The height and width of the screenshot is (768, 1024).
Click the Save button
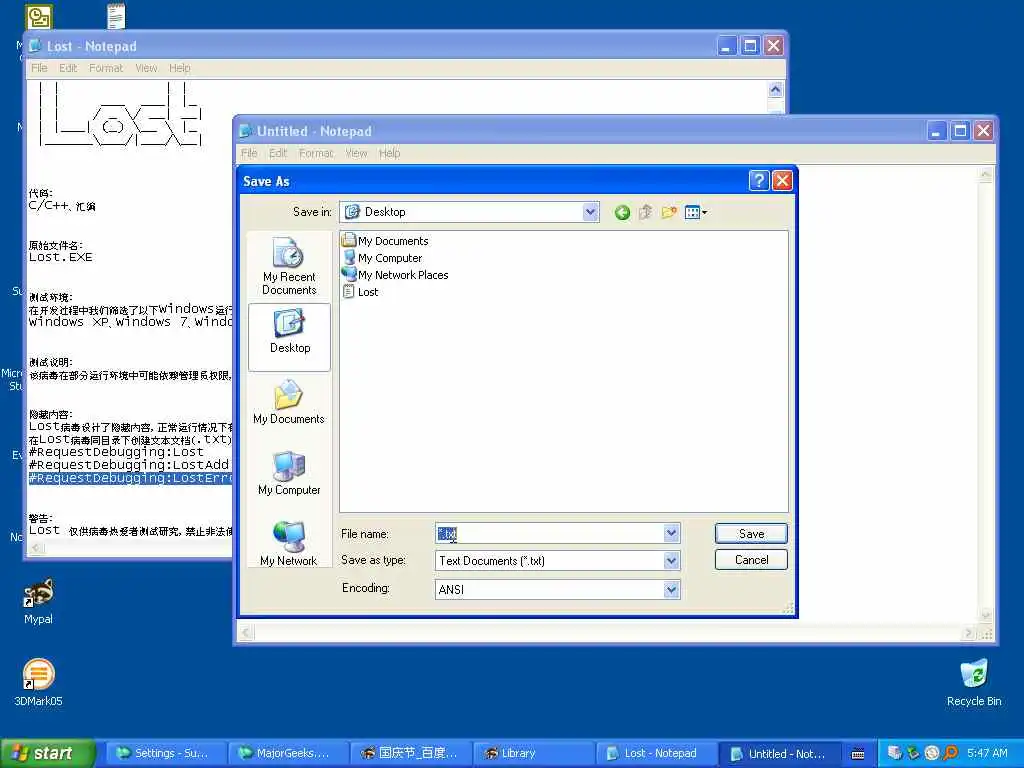pos(751,534)
